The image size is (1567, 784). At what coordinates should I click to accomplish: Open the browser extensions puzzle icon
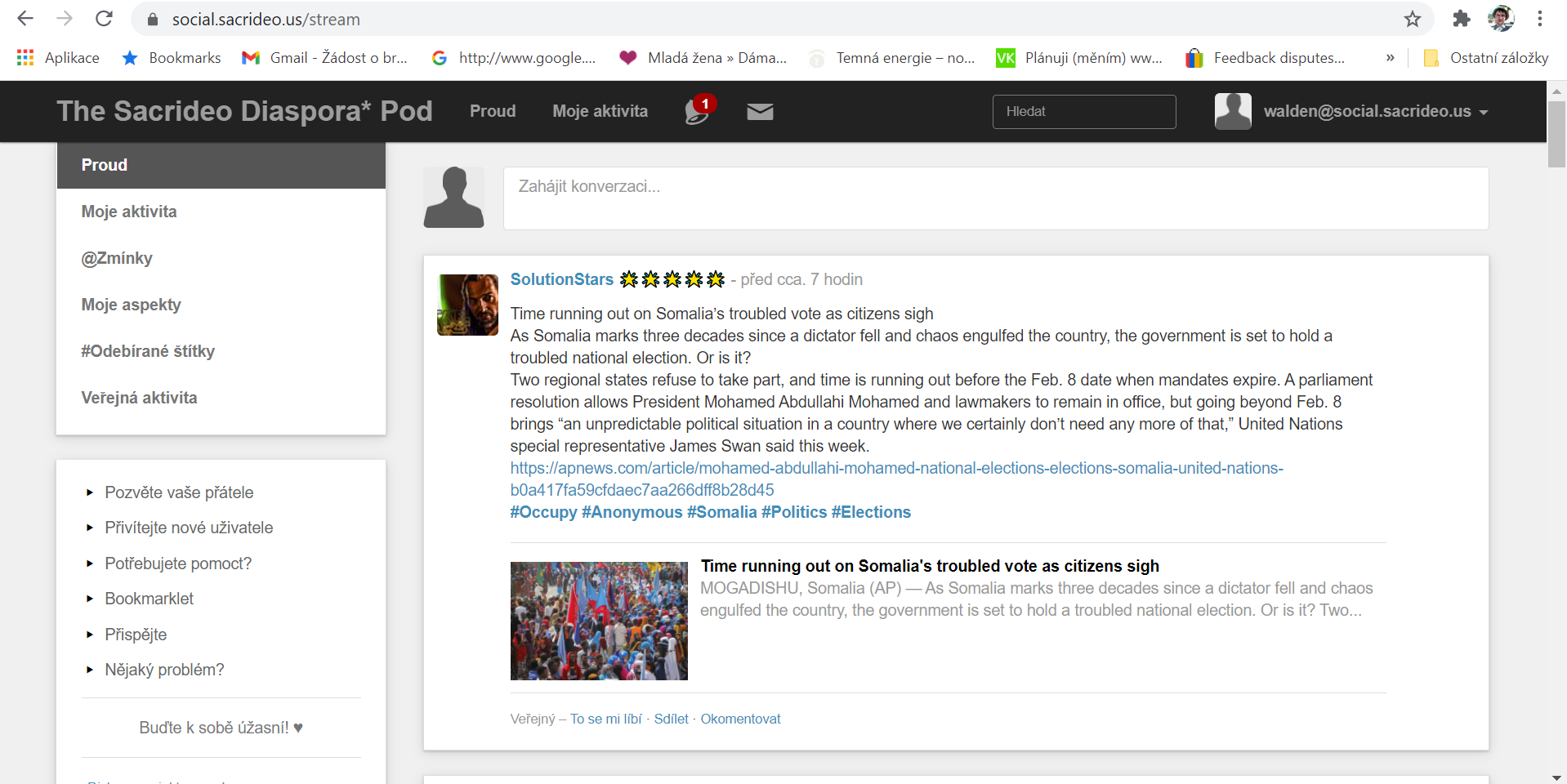(1462, 19)
